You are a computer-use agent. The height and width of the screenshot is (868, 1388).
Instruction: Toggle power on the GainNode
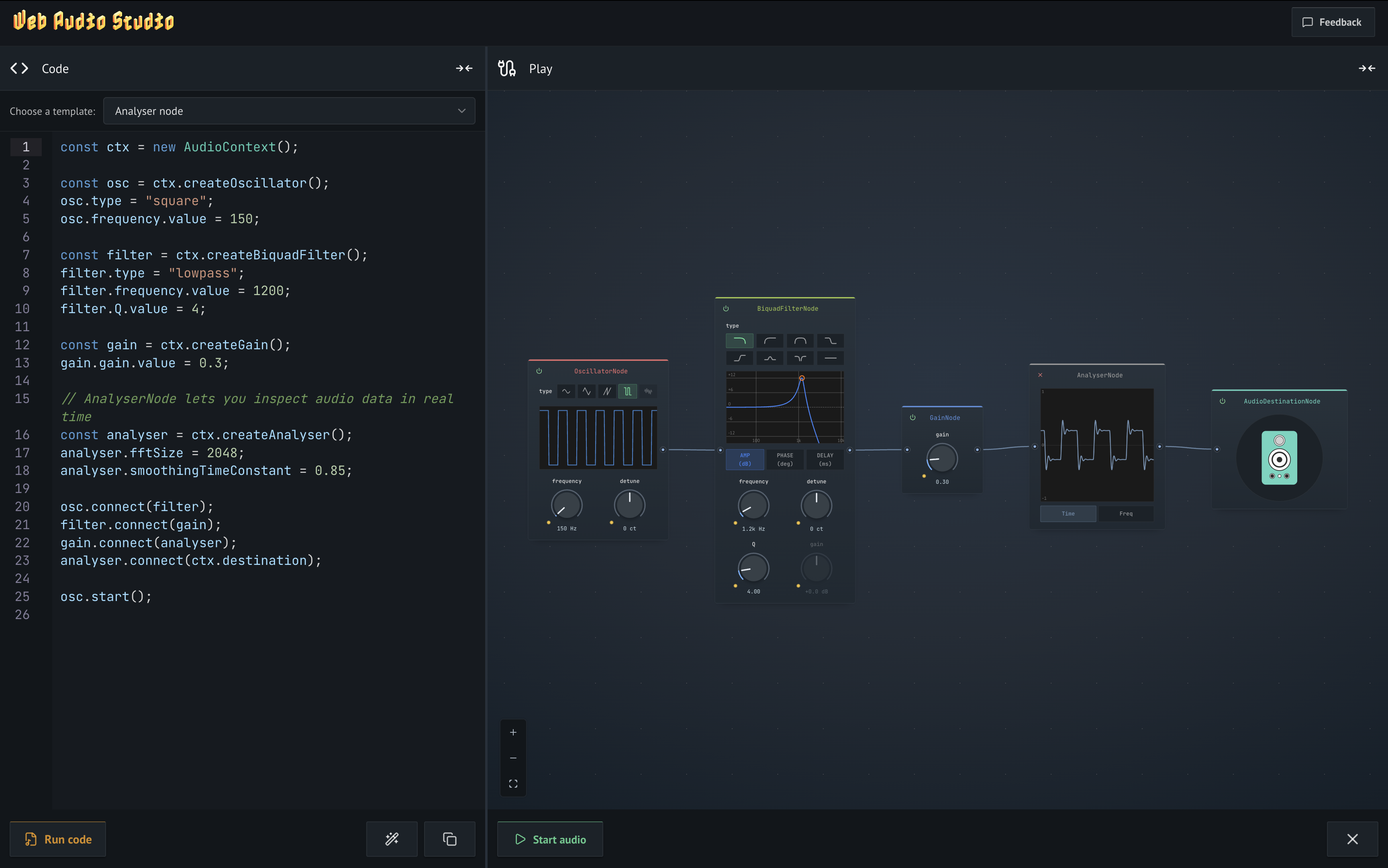912,418
